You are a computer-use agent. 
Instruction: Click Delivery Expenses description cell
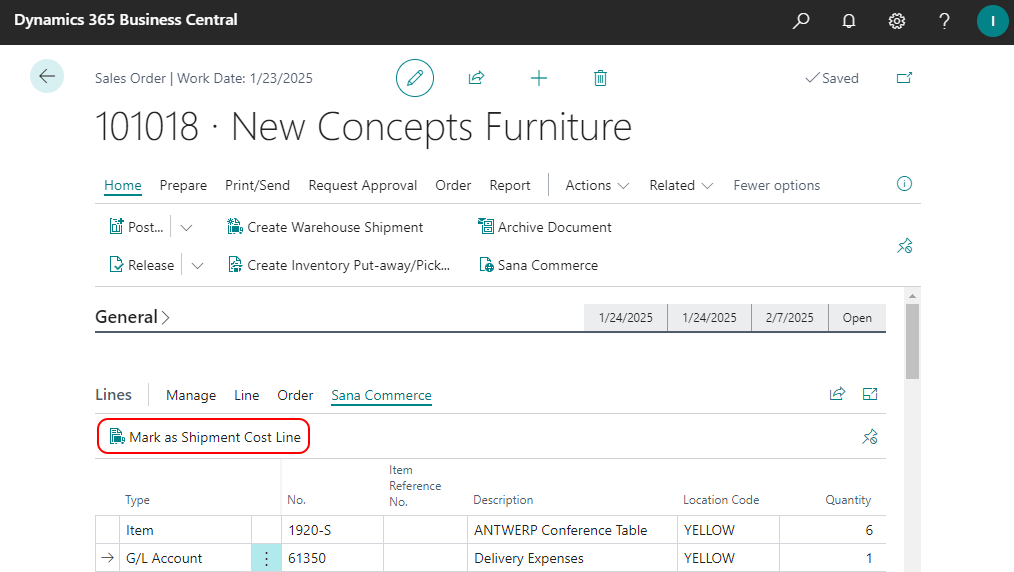coord(572,558)
